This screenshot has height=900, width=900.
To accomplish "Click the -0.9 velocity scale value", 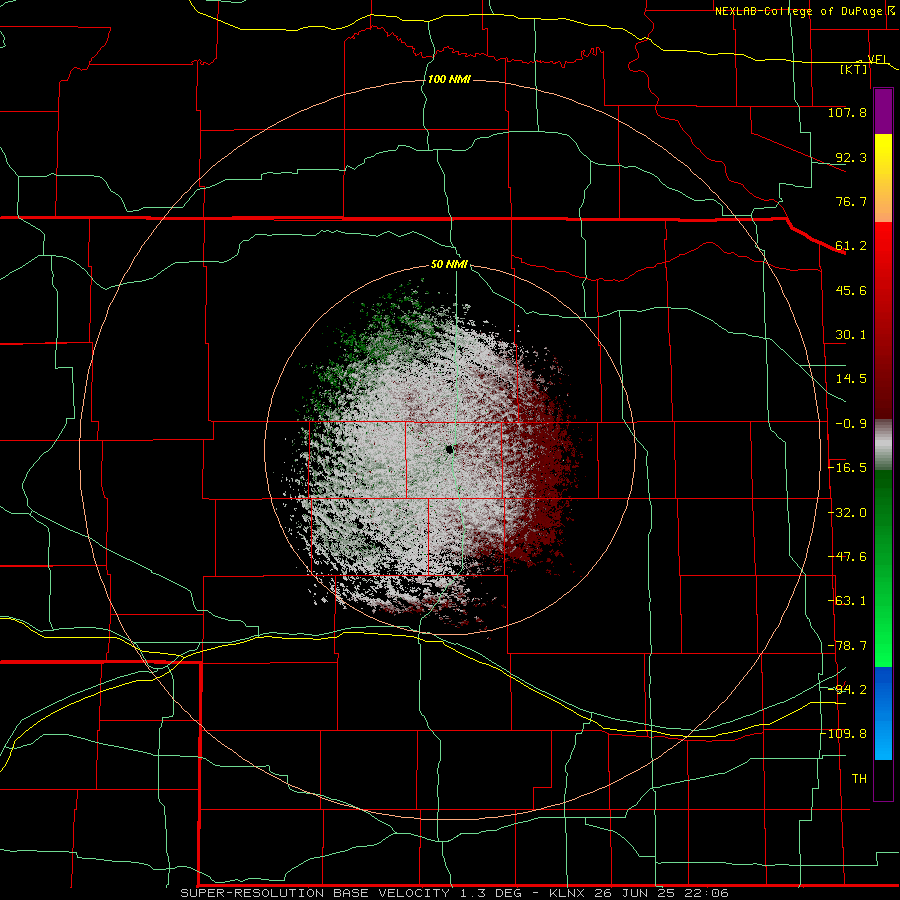I will click(x=851, y=424).
